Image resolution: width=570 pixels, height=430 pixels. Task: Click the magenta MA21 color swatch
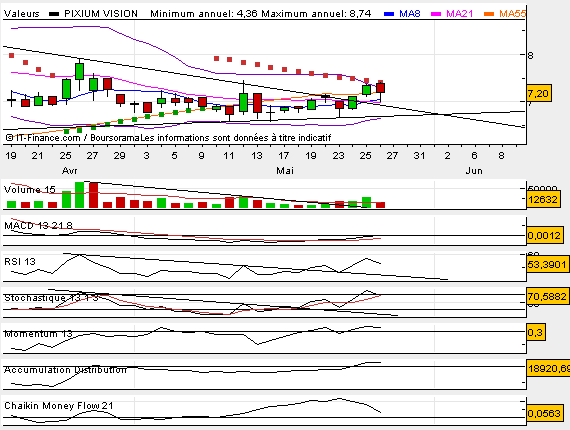coord(436,14)
